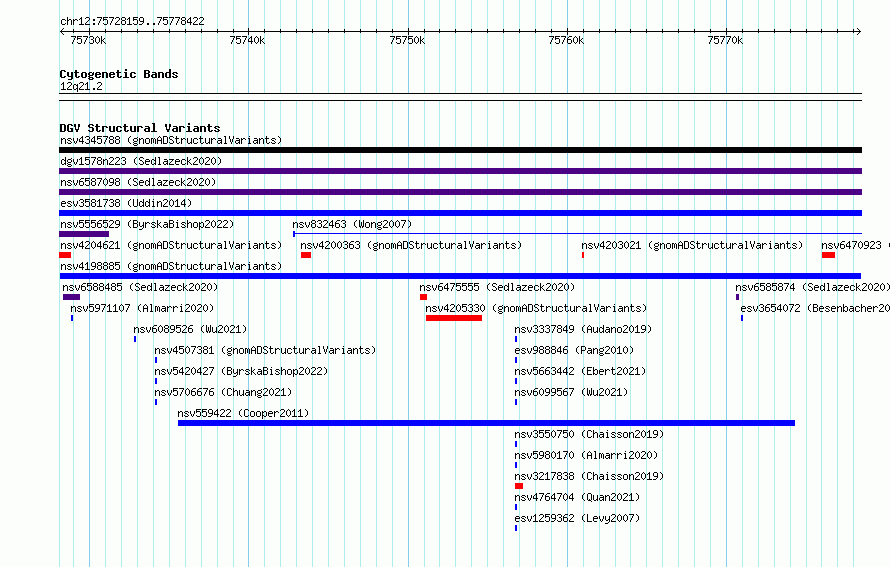The height and width of the screenshot is (567, 890).
Task: Click the 75760k ruler tick label
Action: 566,40
